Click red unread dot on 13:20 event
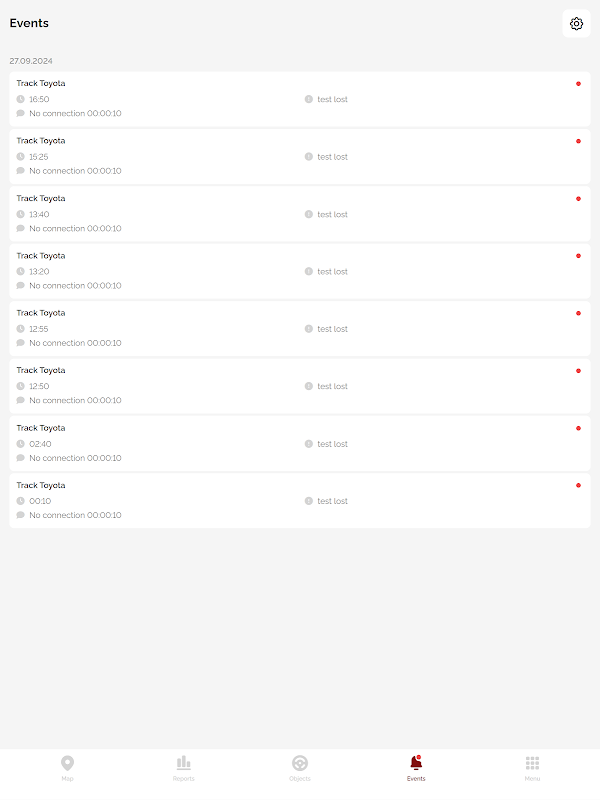 coord(578,256)
